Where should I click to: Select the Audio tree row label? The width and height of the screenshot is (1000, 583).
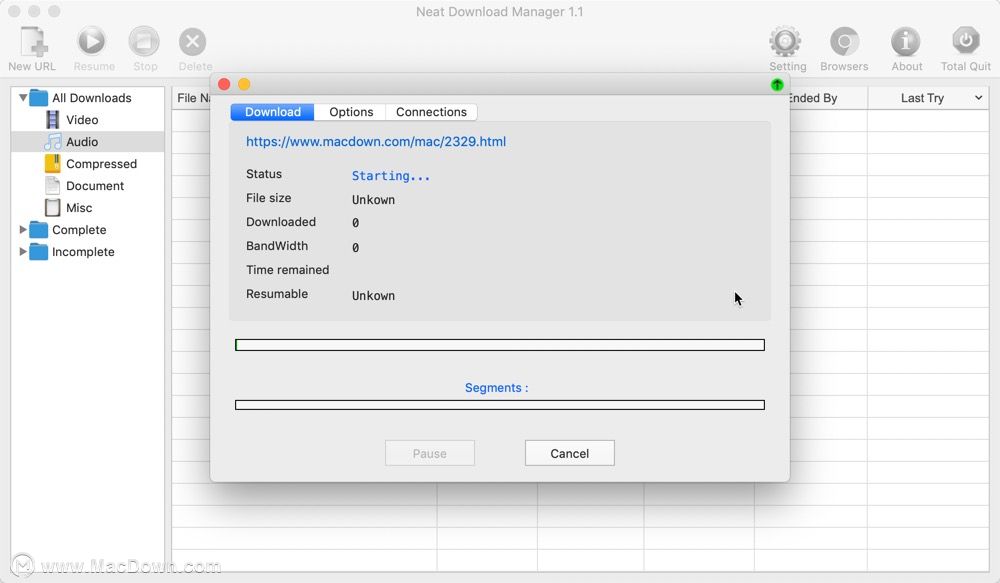coord(82,142)
